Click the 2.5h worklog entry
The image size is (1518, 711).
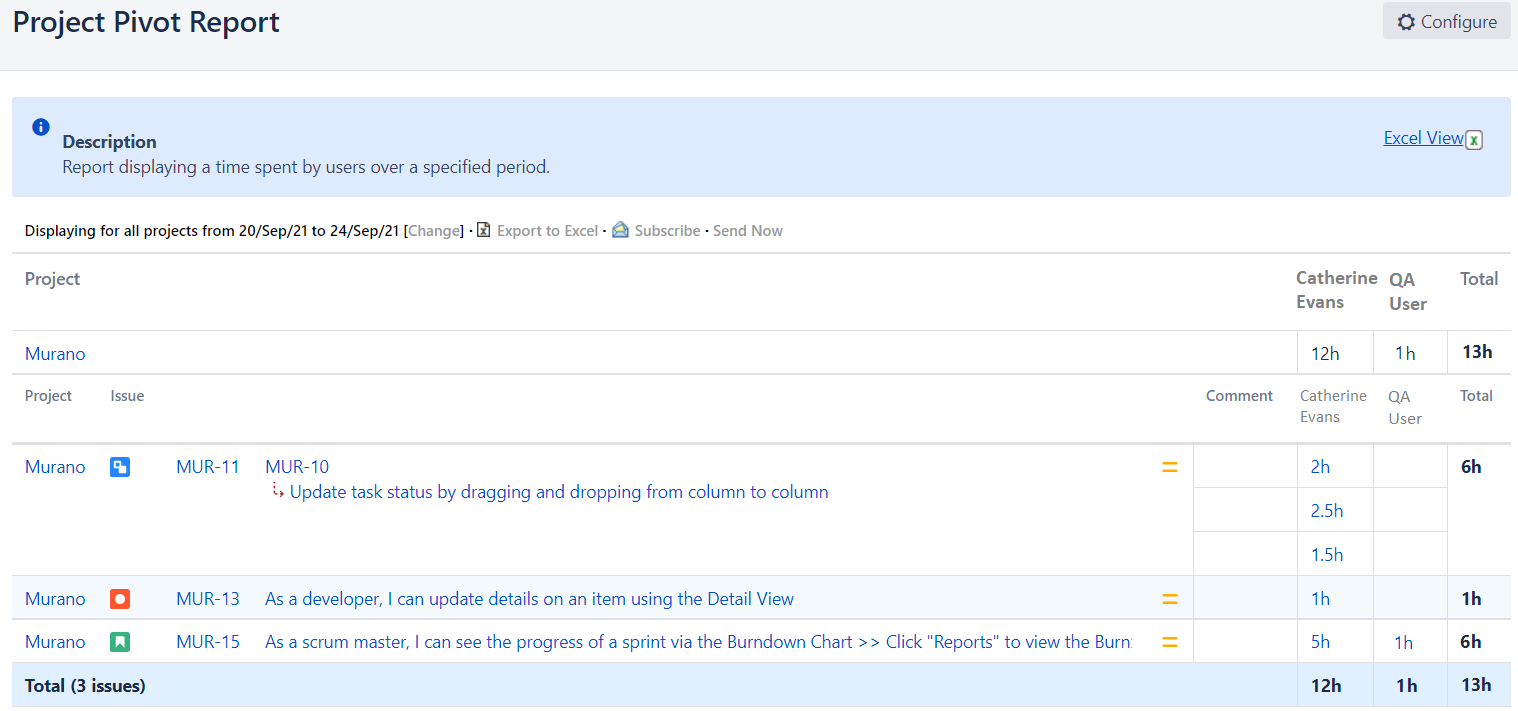(1327, 511)
